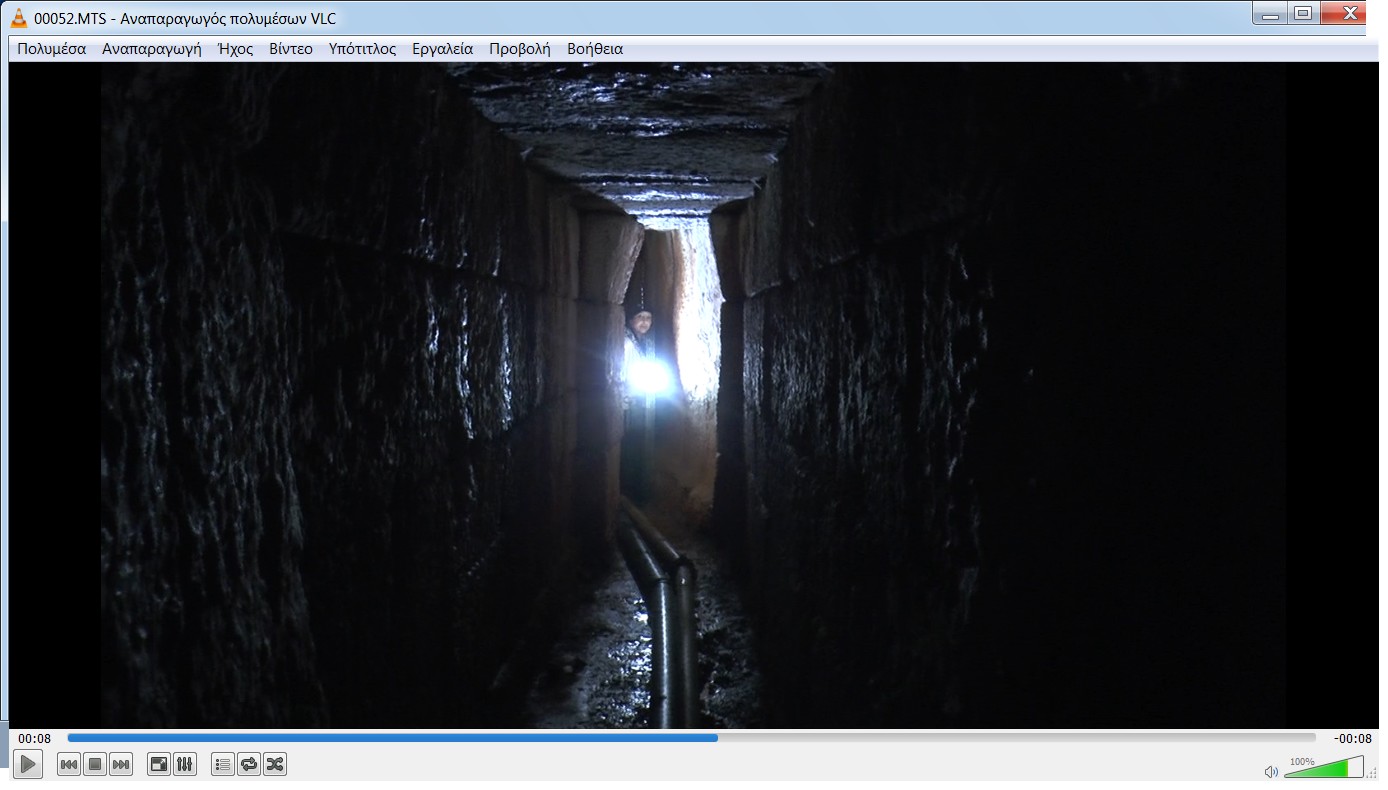
Task: Click the volume level slider
Action: coord(1324,767)
